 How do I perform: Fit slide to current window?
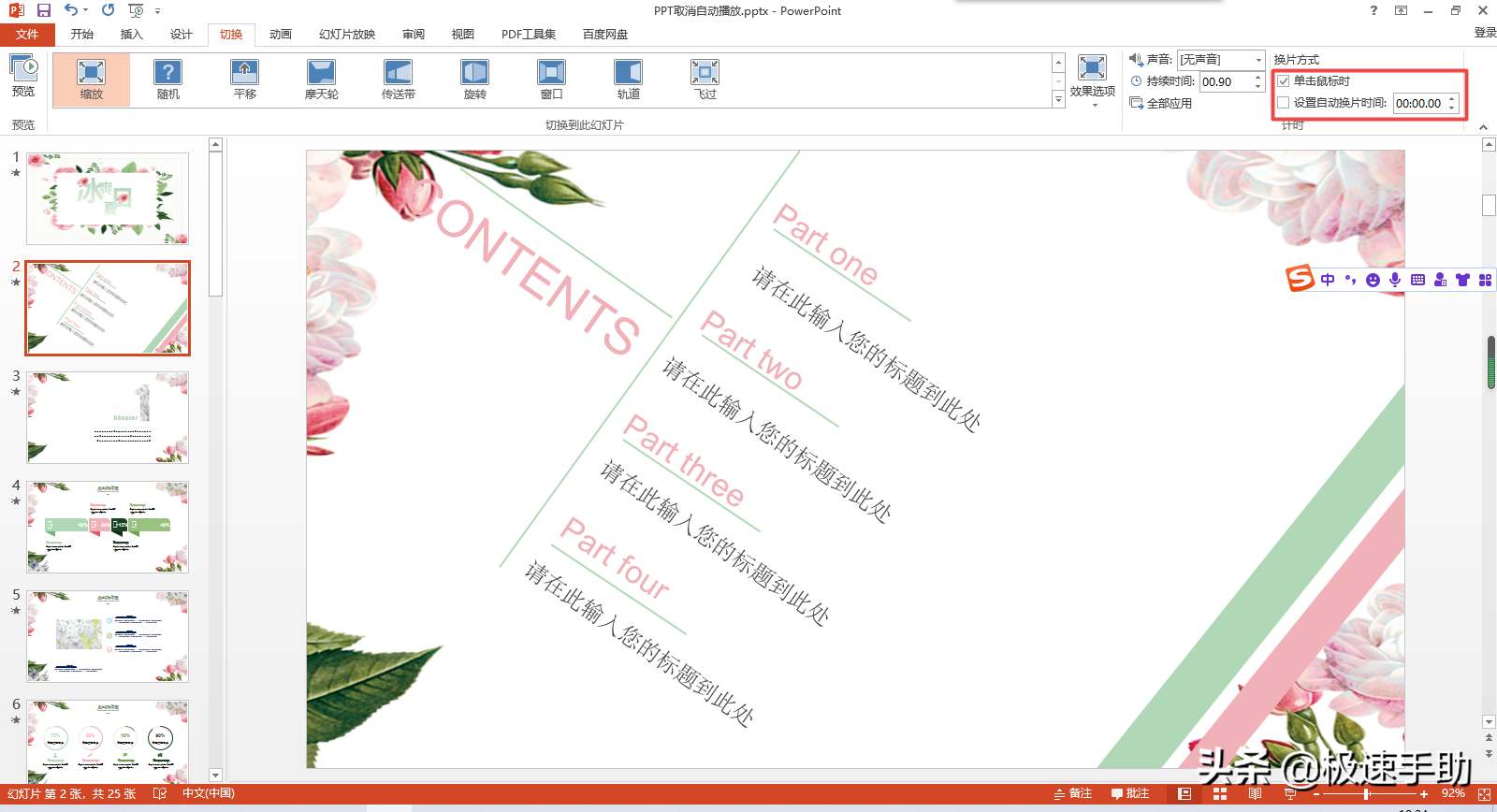(x=1485, y=794)
